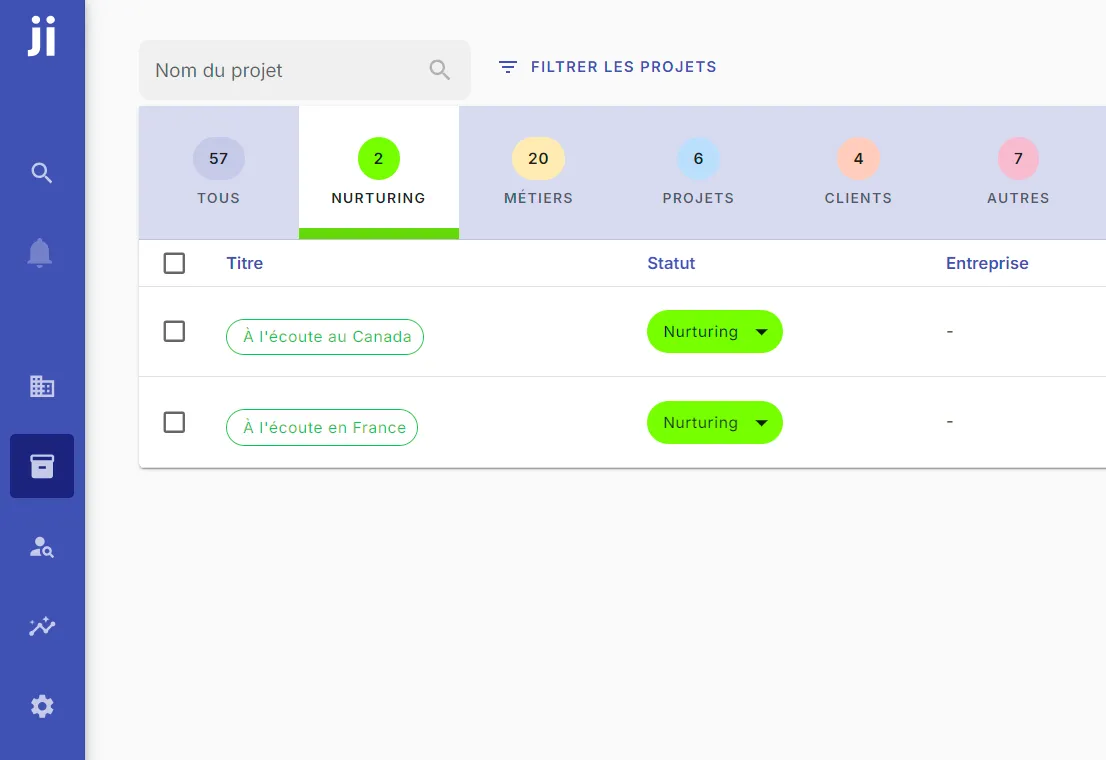Open the Nurturing status dropdown for the France project
This screenshot has width=1106, height=760.
(x=714, y=423)
